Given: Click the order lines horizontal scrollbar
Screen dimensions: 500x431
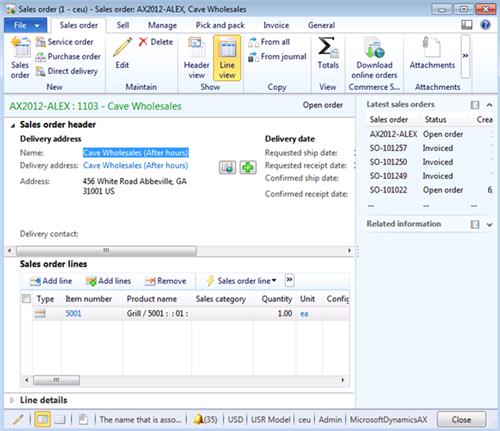Looking at the screenshot, I should point(56,380).
